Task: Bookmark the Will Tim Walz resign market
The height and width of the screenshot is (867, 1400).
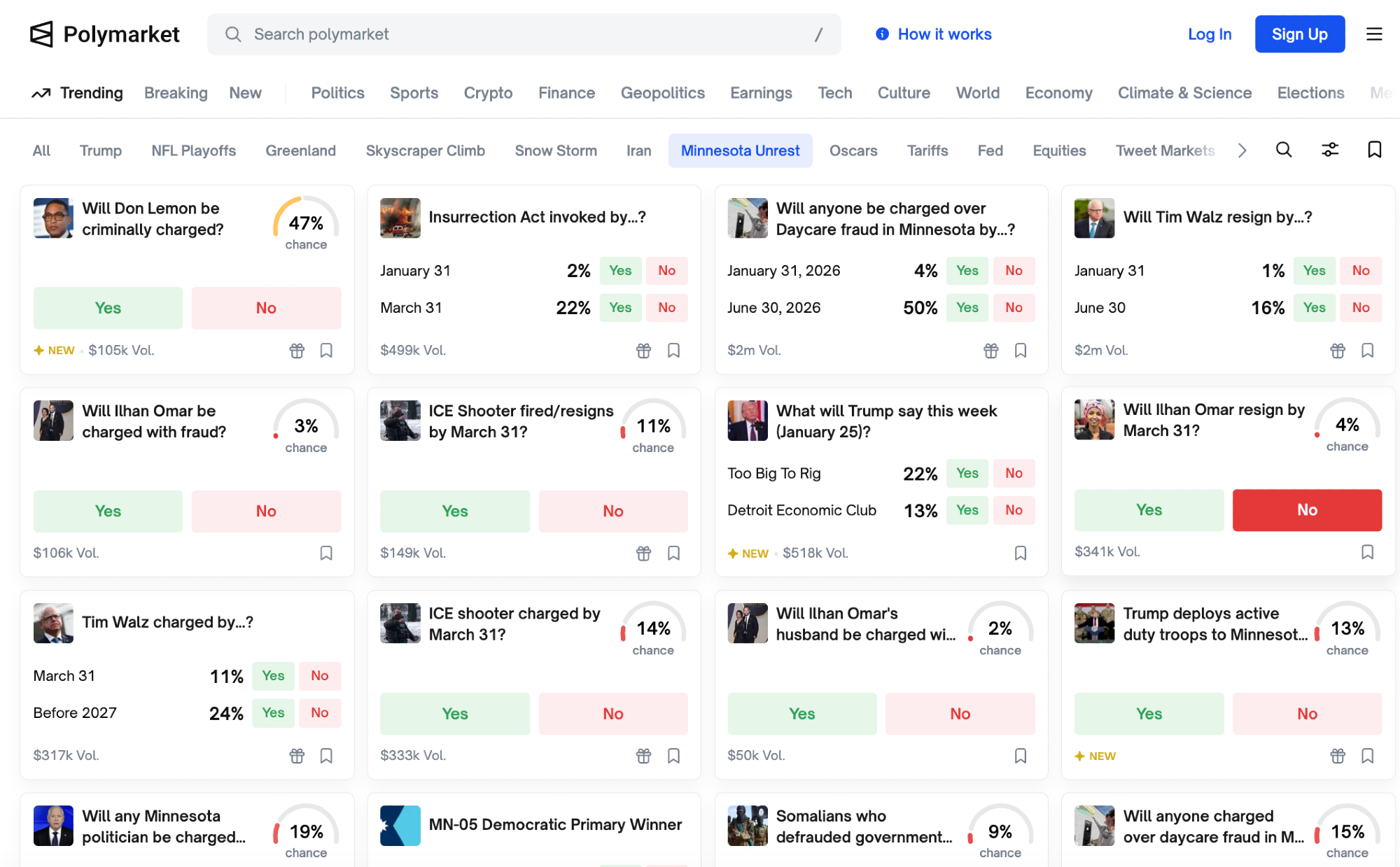Action: click(x=1367, y=351)
